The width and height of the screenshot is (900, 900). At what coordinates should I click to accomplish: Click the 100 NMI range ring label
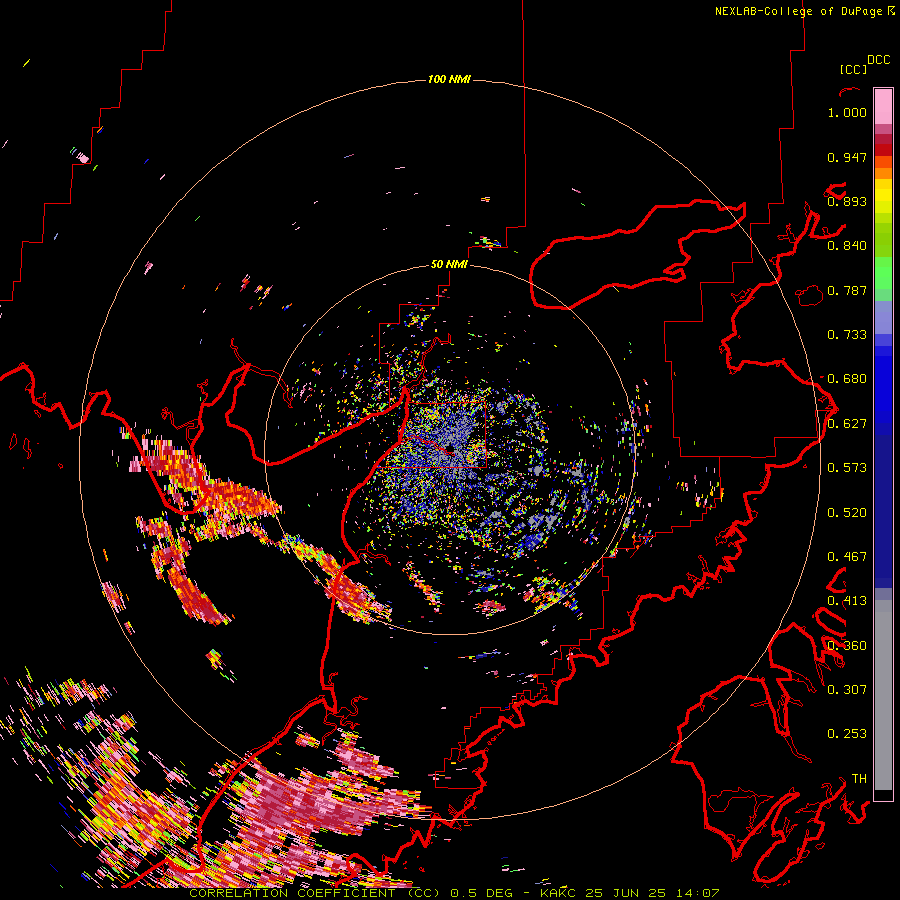coord(449,79)
